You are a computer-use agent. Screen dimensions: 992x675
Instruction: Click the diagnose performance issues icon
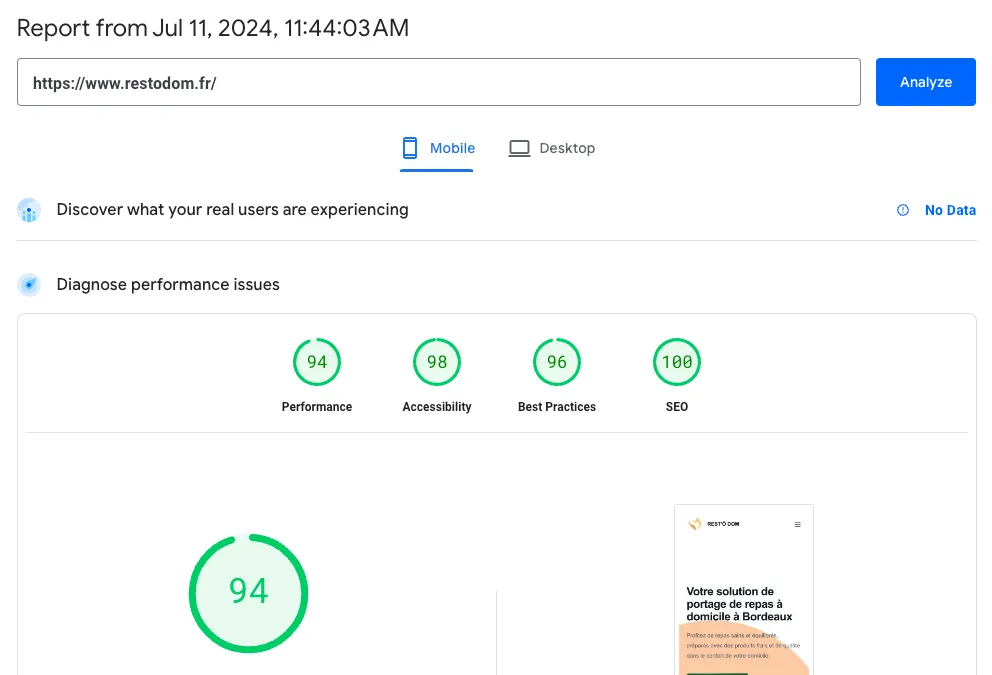[x=29, y=284]
